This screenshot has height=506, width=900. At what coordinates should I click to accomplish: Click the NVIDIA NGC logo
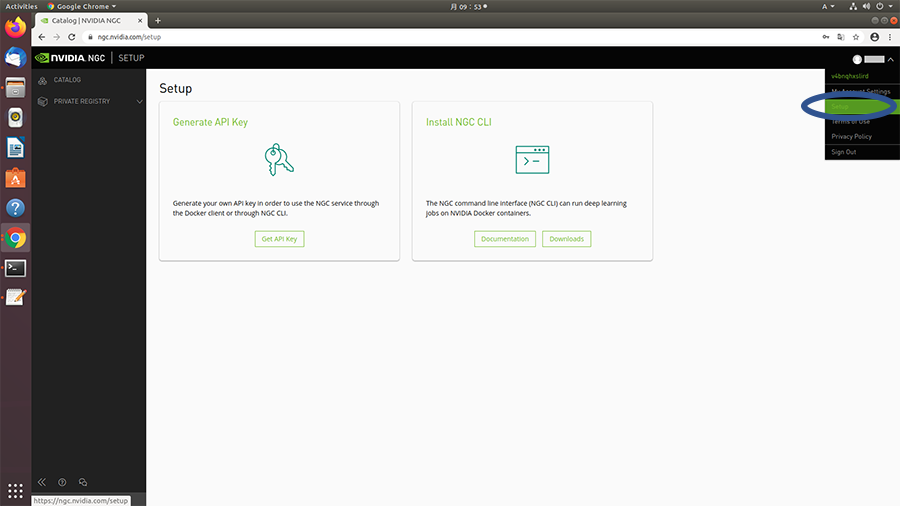click(x=69, y=58)
